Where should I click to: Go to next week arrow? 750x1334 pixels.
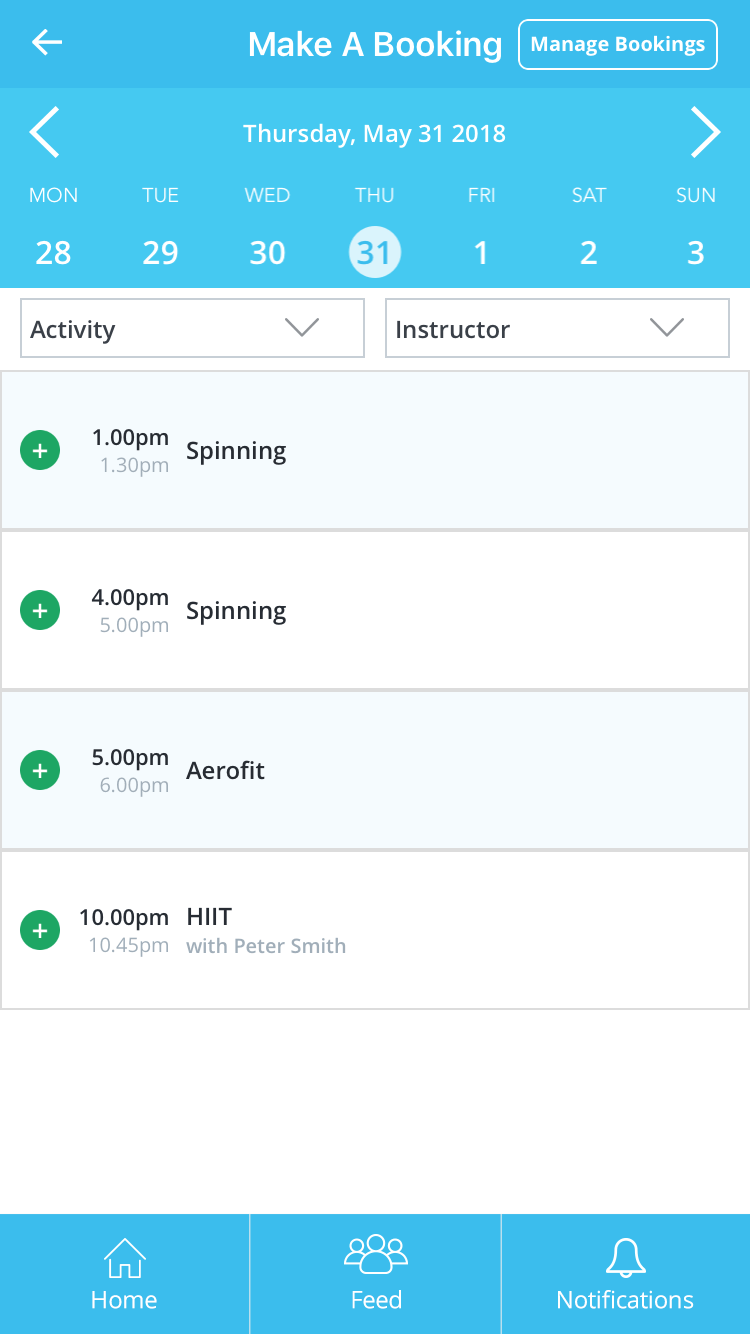[x=705, y=133]
